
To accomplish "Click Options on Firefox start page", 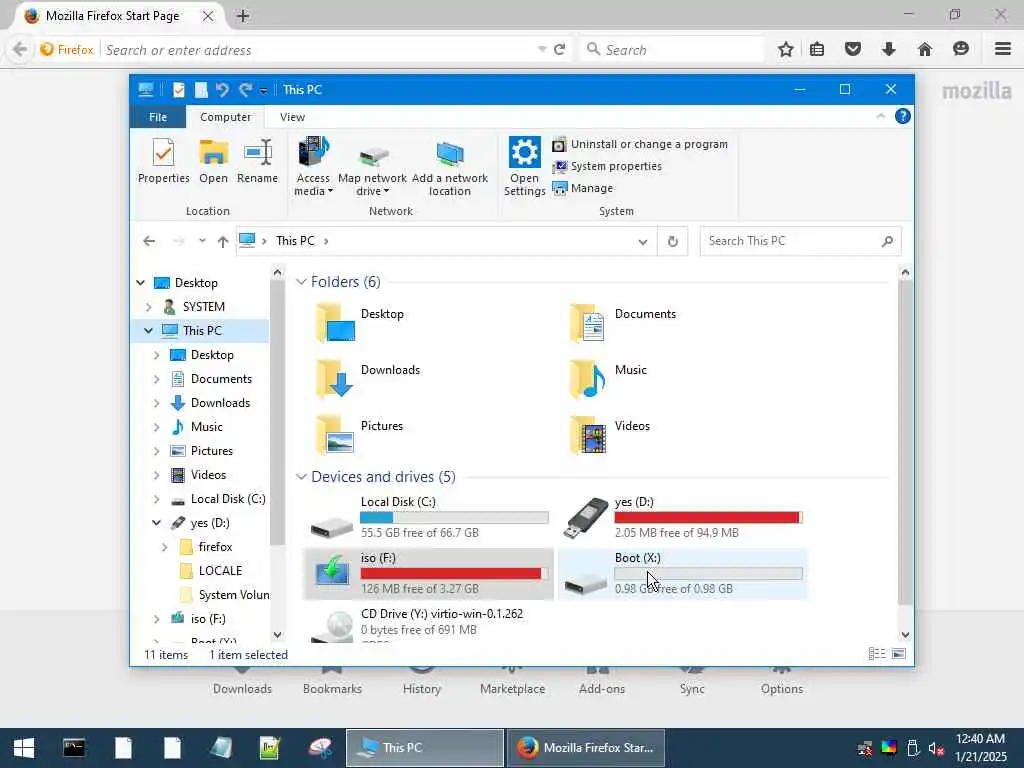I will tap(782, 680).
